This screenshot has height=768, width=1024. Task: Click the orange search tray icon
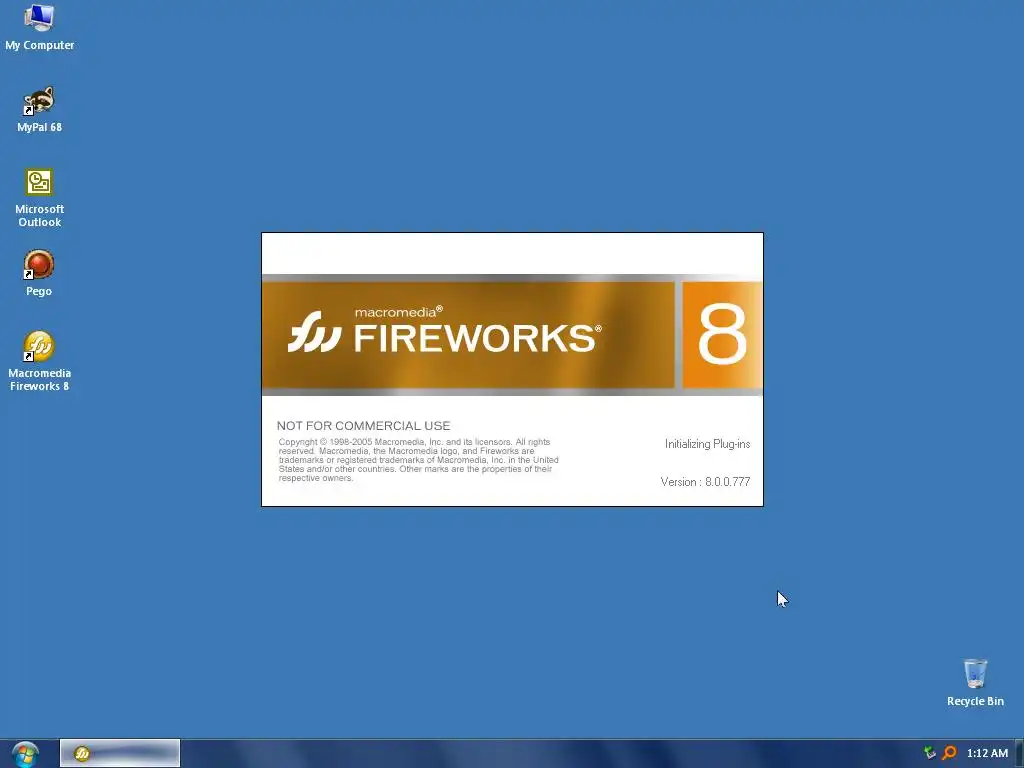coord(949,753)
